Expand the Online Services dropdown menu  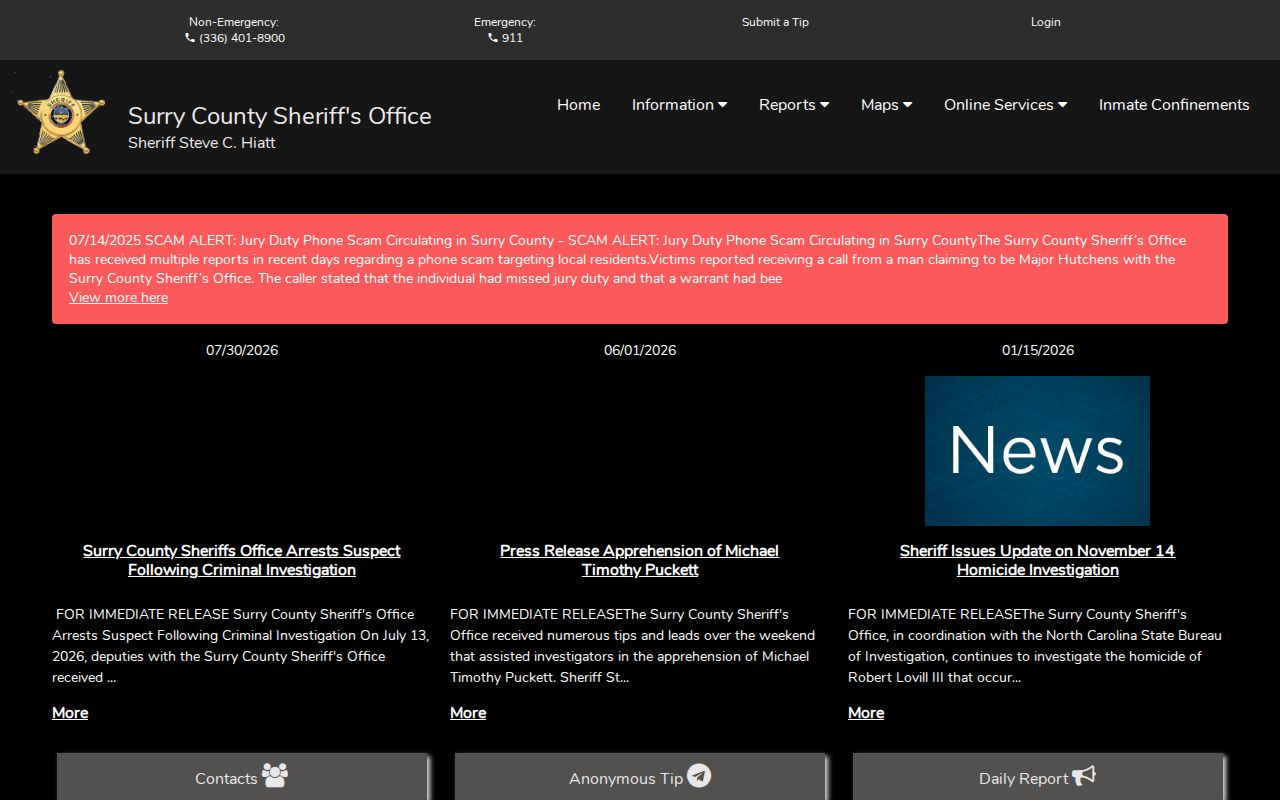point(1006,105)
